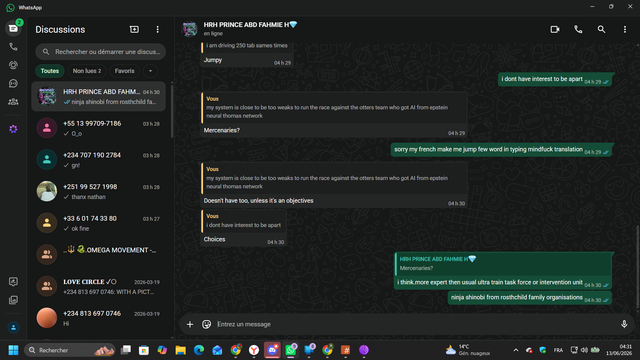640x360 pixels.
Task: Click the conversation scrollbar
Action: point(638,267)
